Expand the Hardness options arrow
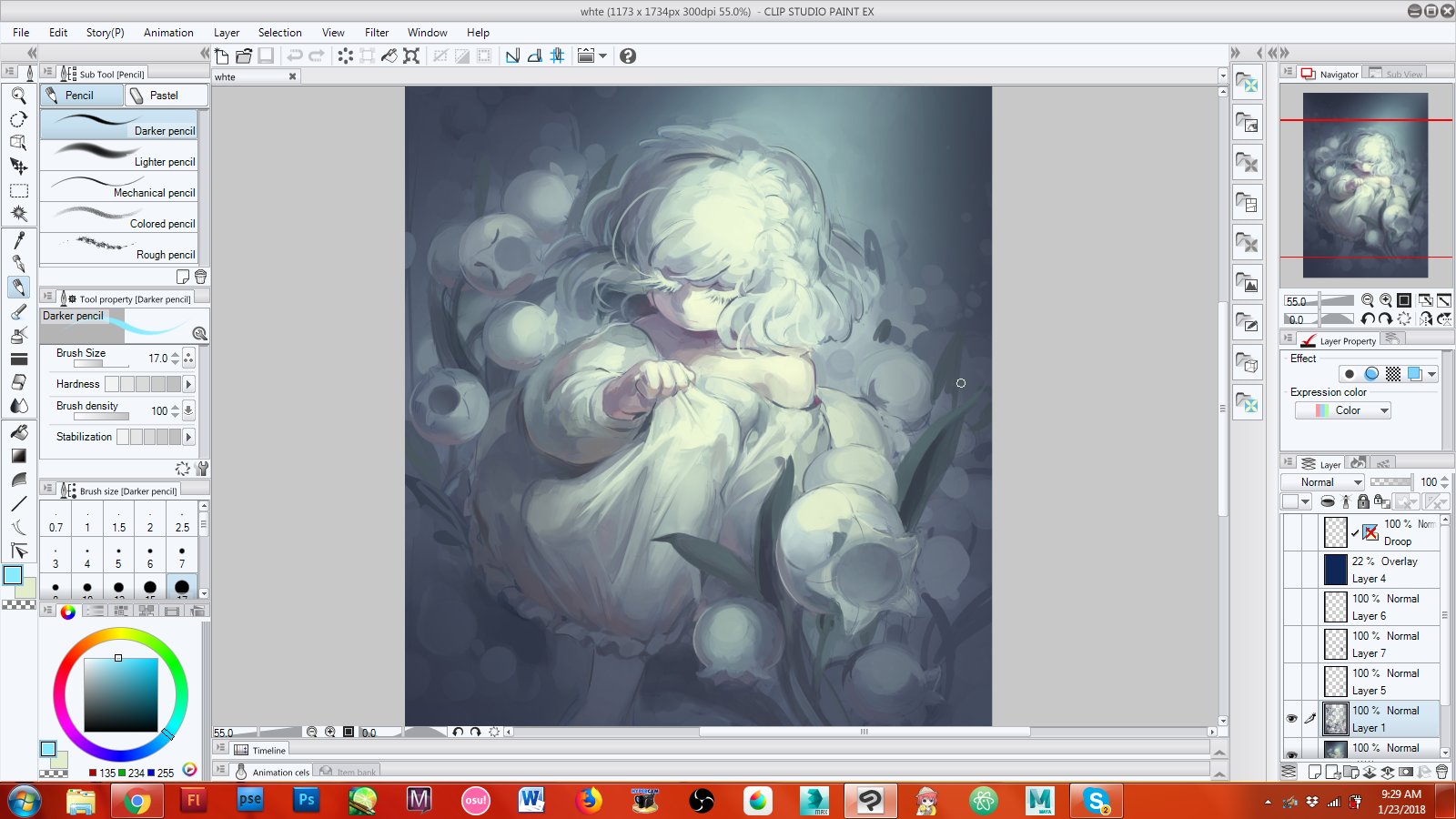The height and width of the screenshot is (819, 1456). click(188, 384)
